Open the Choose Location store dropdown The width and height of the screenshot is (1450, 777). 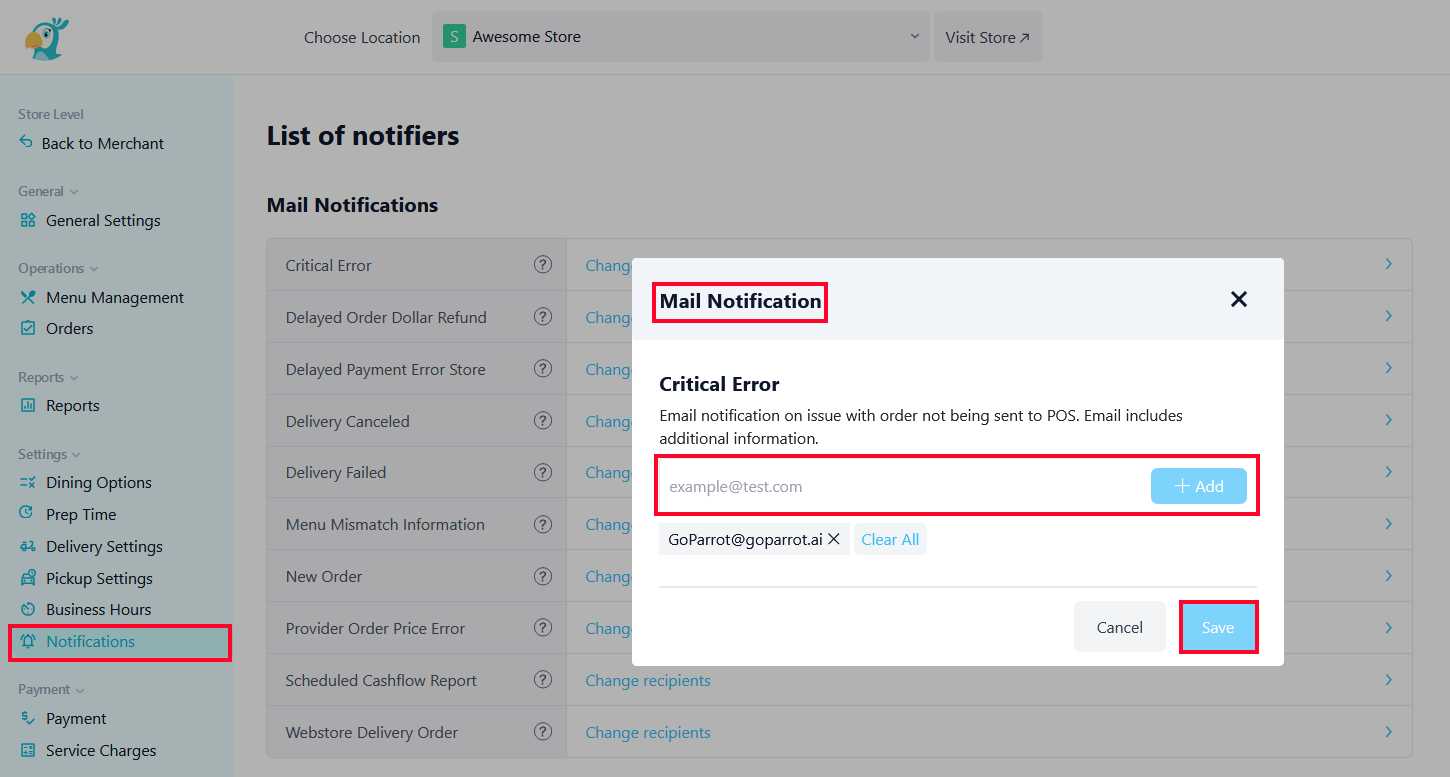680,37
